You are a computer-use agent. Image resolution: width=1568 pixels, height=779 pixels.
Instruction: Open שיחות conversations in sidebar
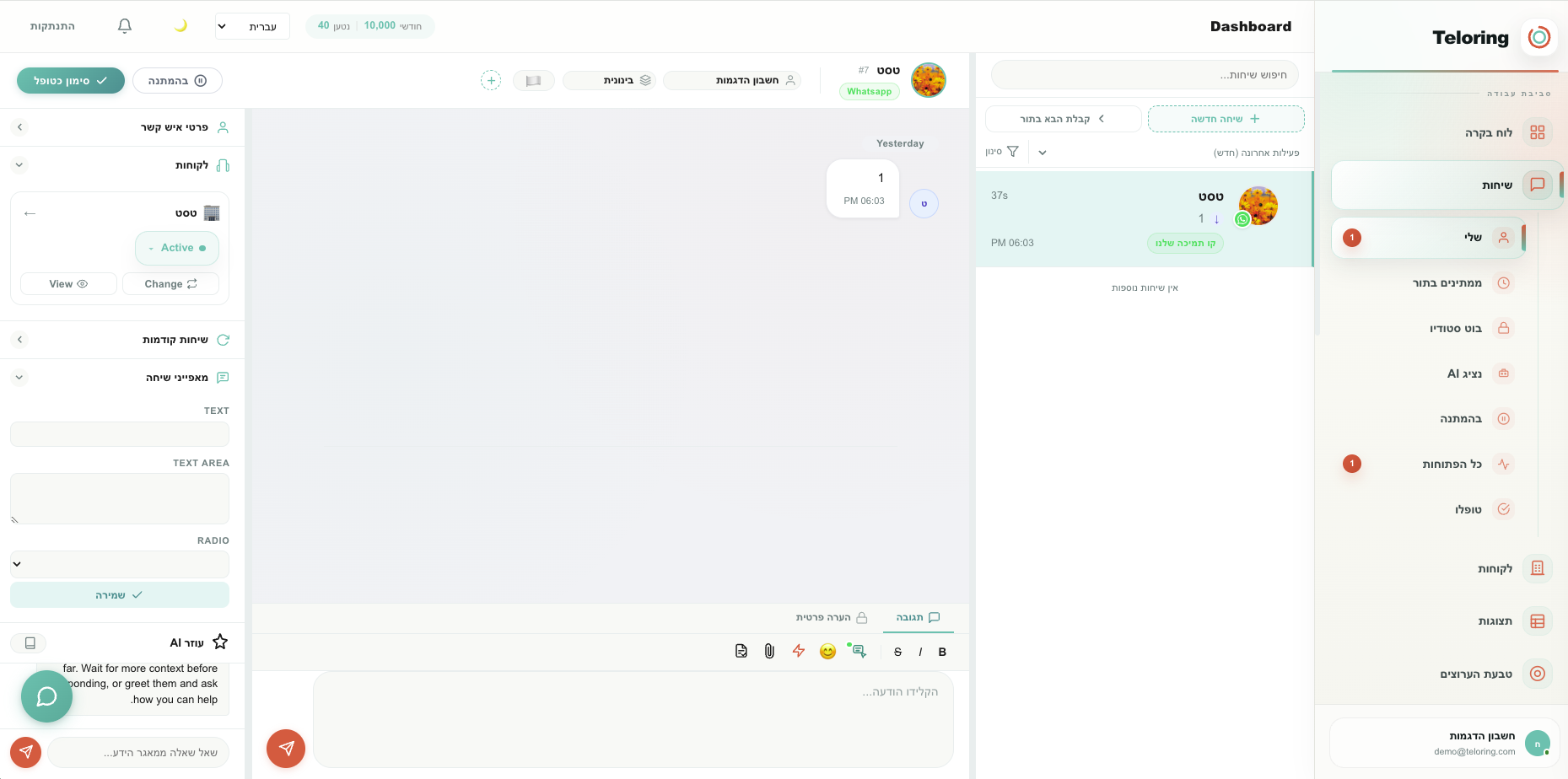(x=1447, y=185)
